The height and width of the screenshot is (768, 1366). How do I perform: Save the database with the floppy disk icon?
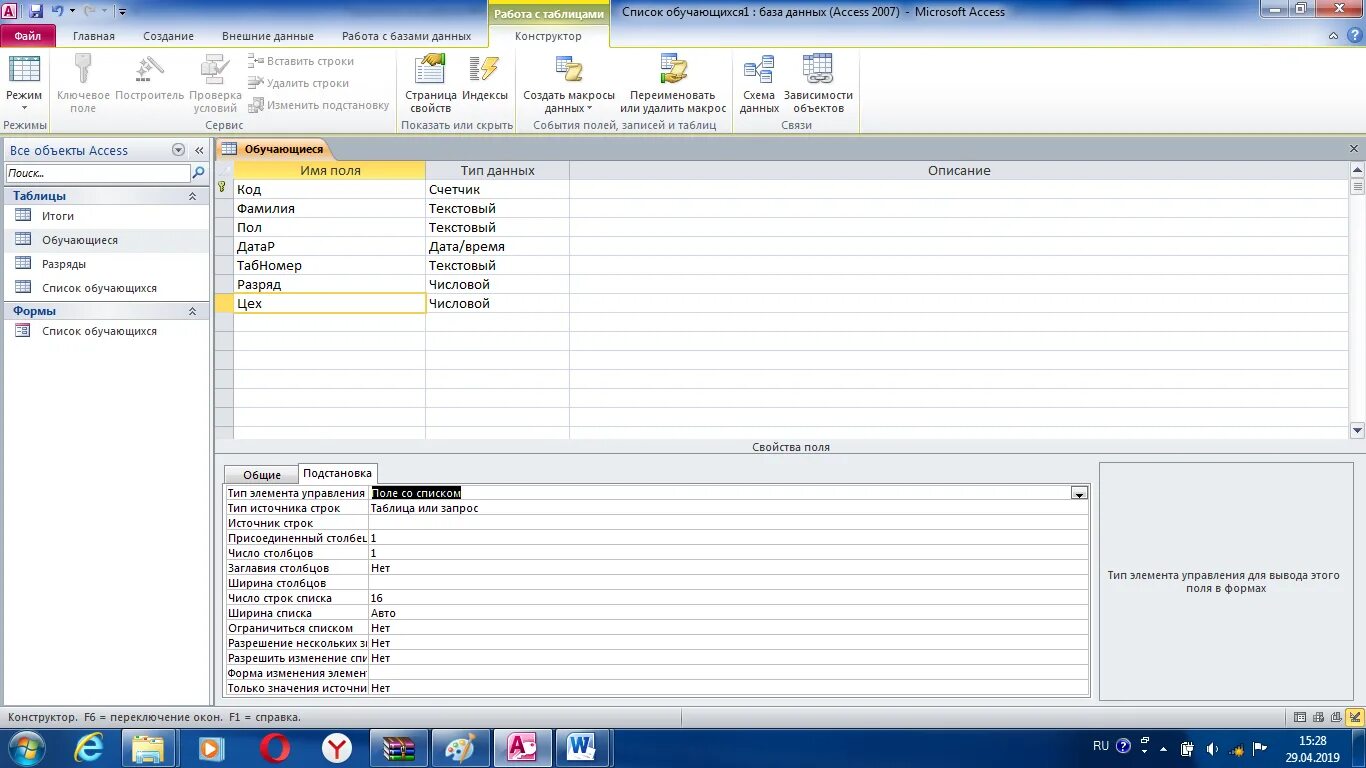click(36, 11)
